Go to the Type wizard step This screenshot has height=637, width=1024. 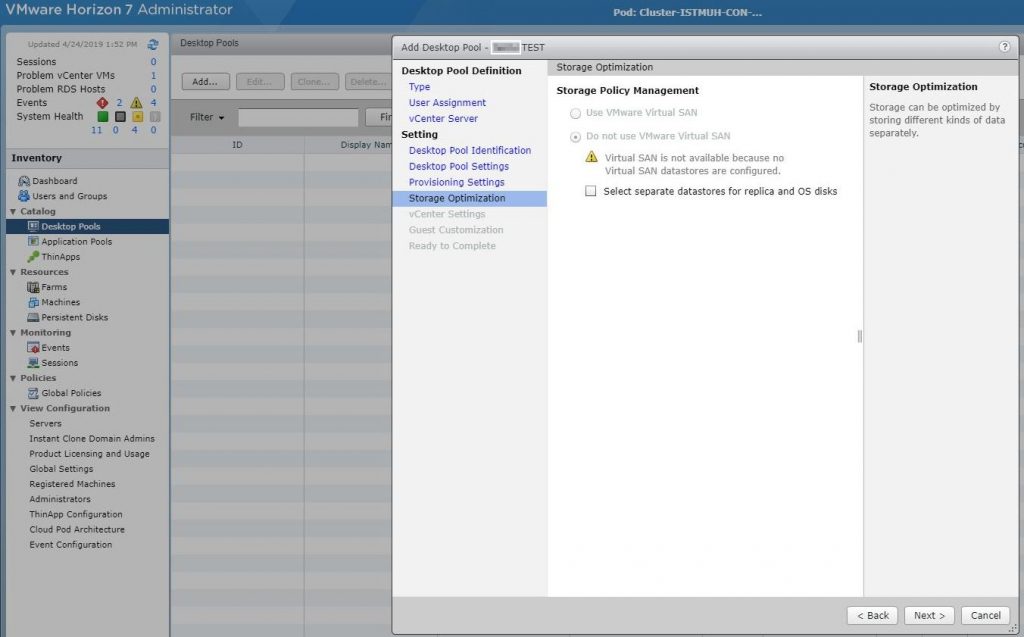[x=419, y=86]
